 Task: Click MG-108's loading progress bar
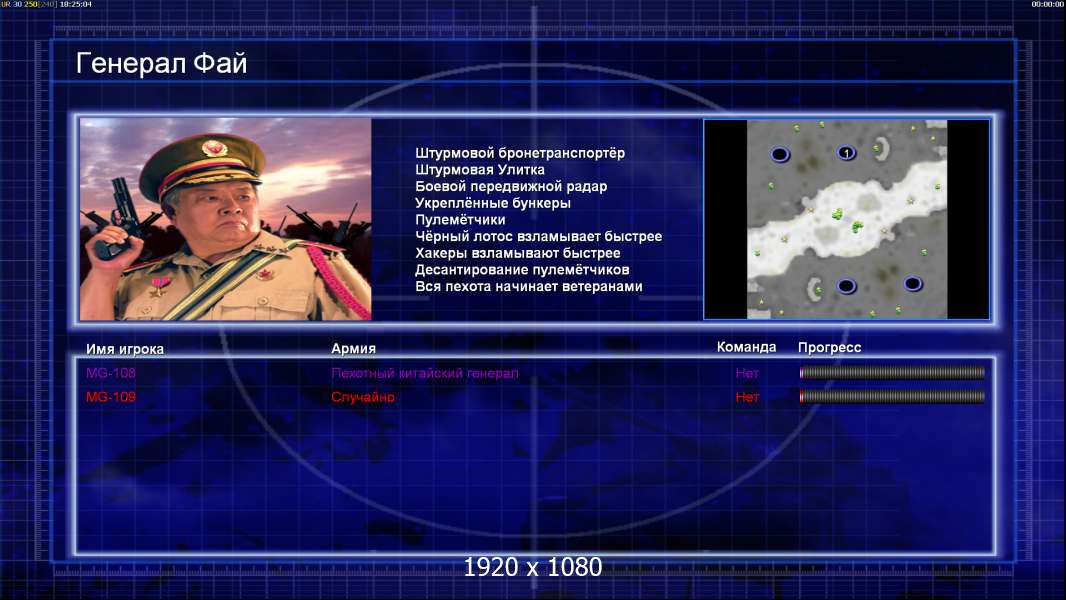click(892, 372)
